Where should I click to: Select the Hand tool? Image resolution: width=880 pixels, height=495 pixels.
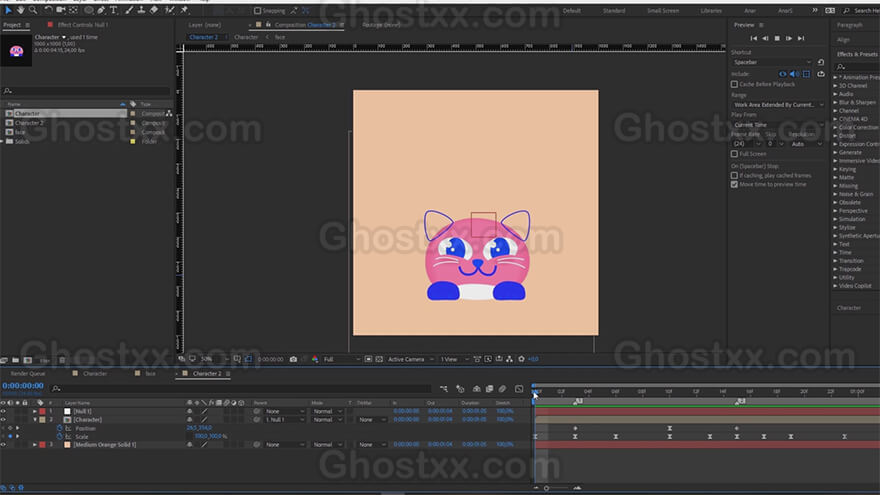(20, 10)
